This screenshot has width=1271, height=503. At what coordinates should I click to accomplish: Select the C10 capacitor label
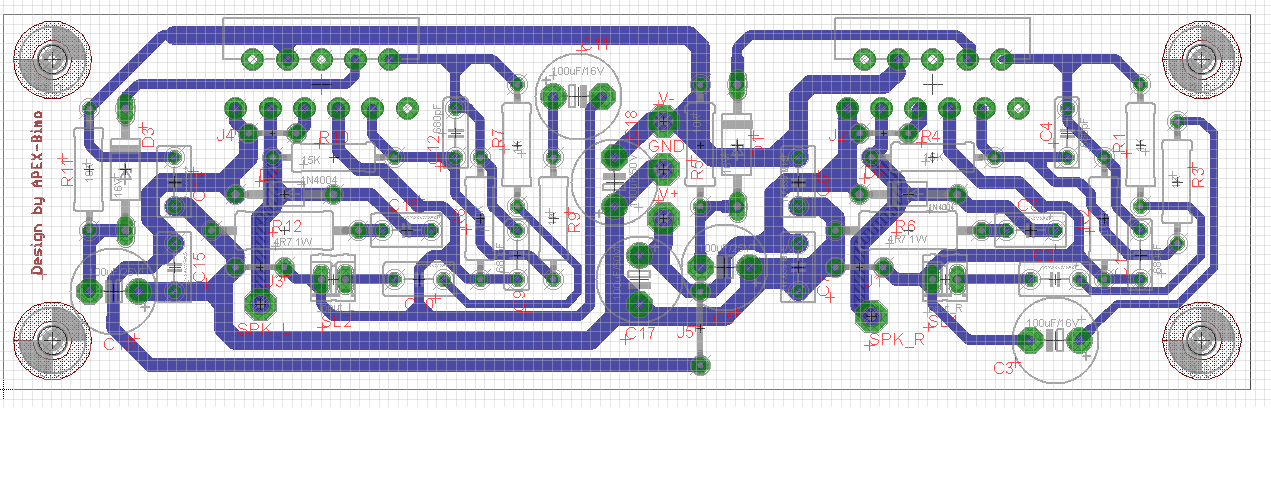[420, 302]
